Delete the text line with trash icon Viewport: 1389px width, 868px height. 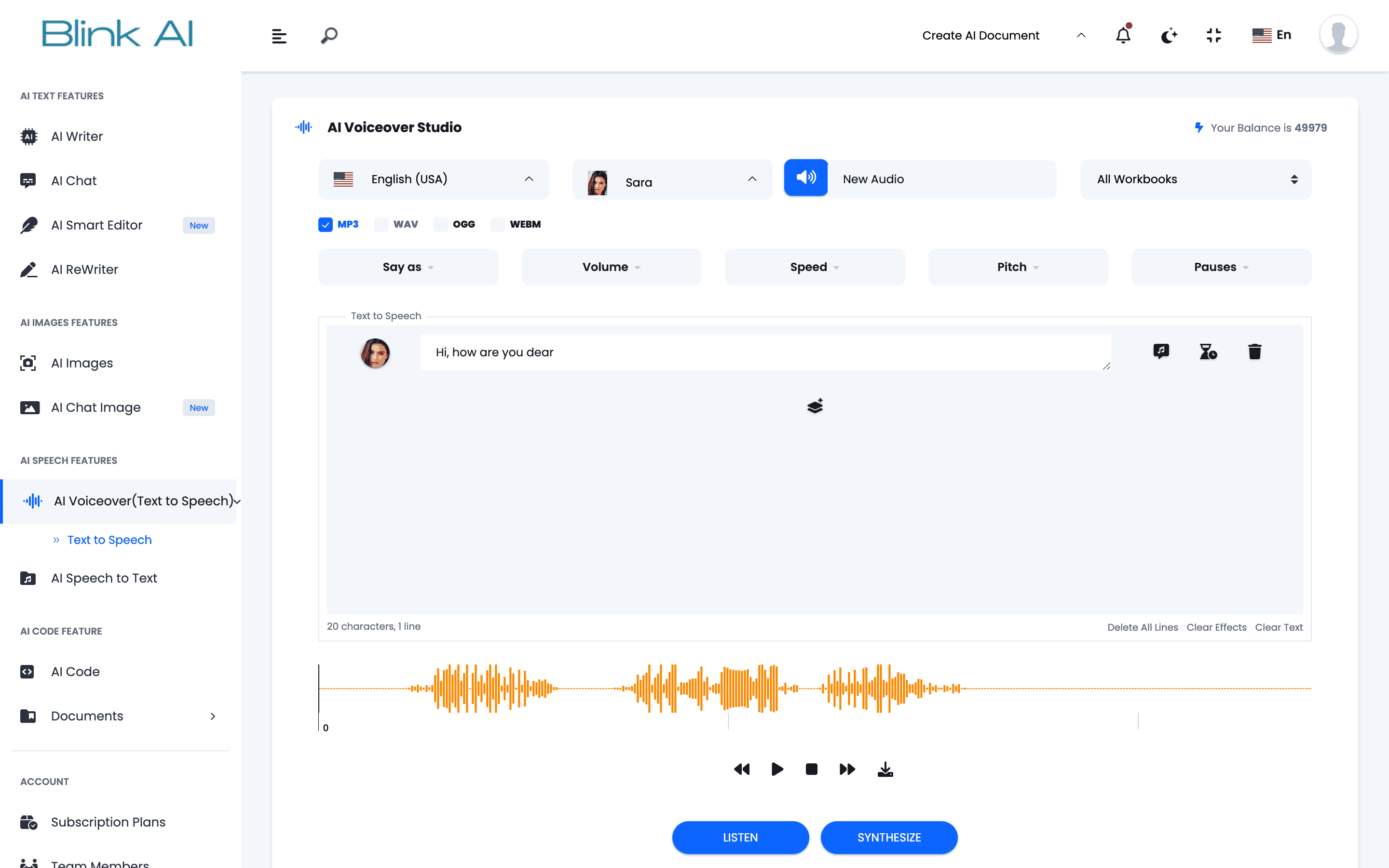pyautogui.click(x=1254, y=352)
